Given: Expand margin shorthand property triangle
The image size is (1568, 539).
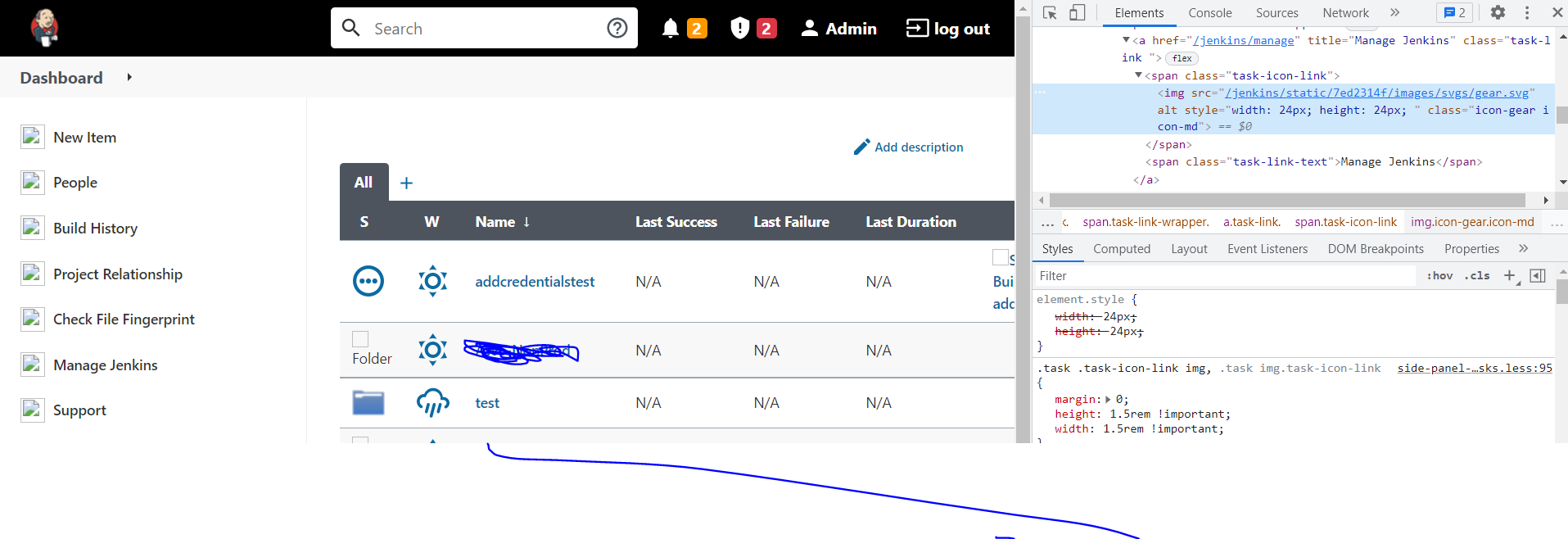Looking at the screenshot, I should click(x=1108, y=400).
